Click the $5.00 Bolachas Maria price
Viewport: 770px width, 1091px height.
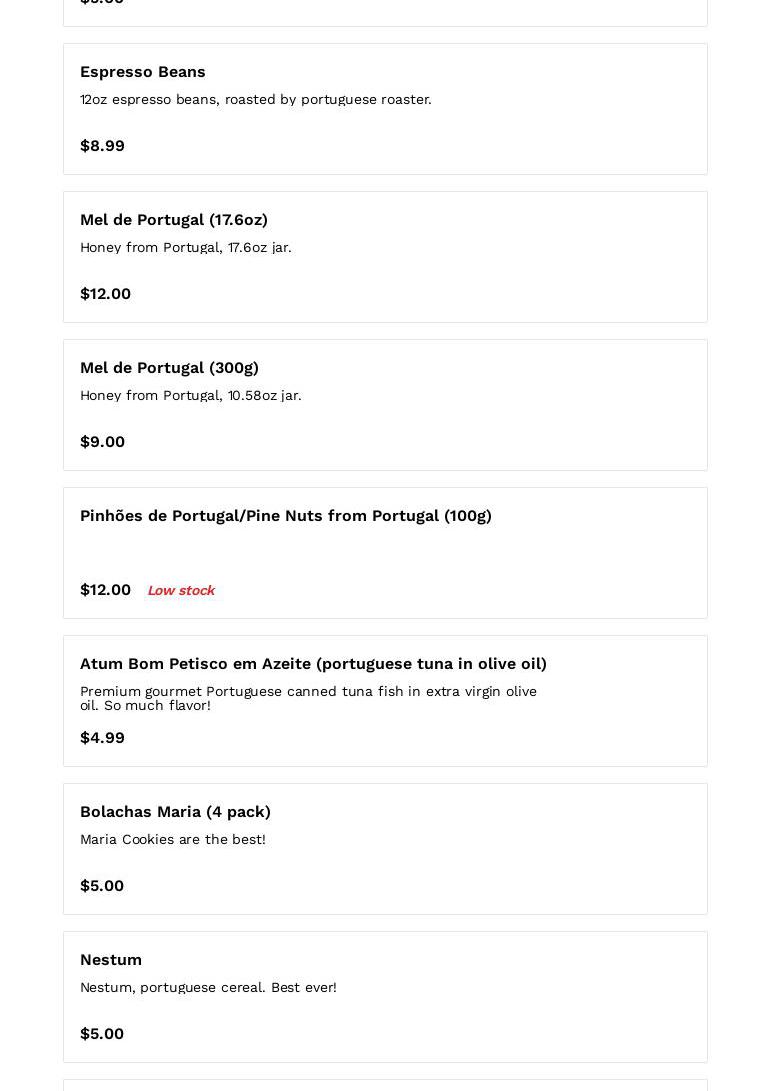[102, 886]
